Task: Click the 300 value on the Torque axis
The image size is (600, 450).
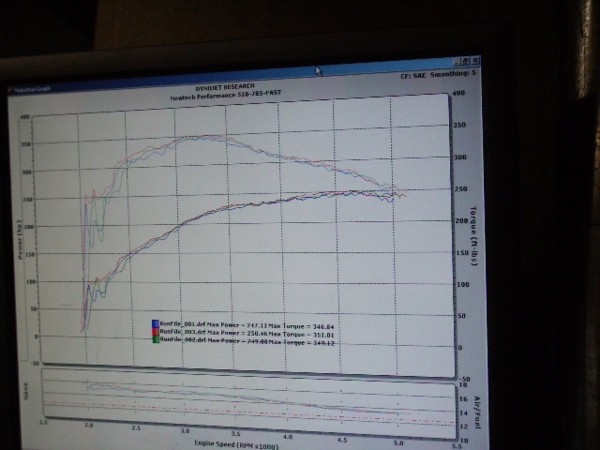Action: (x=460, y=157)
